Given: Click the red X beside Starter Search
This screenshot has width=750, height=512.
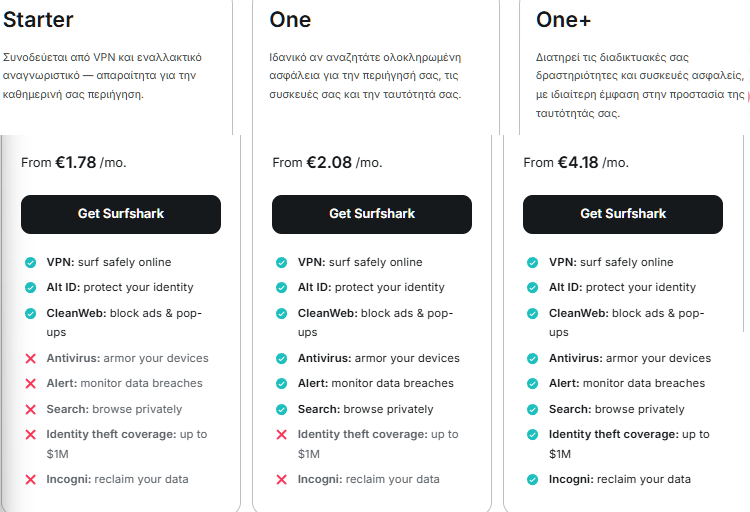Looking at the screenshot, I should 31,409.
